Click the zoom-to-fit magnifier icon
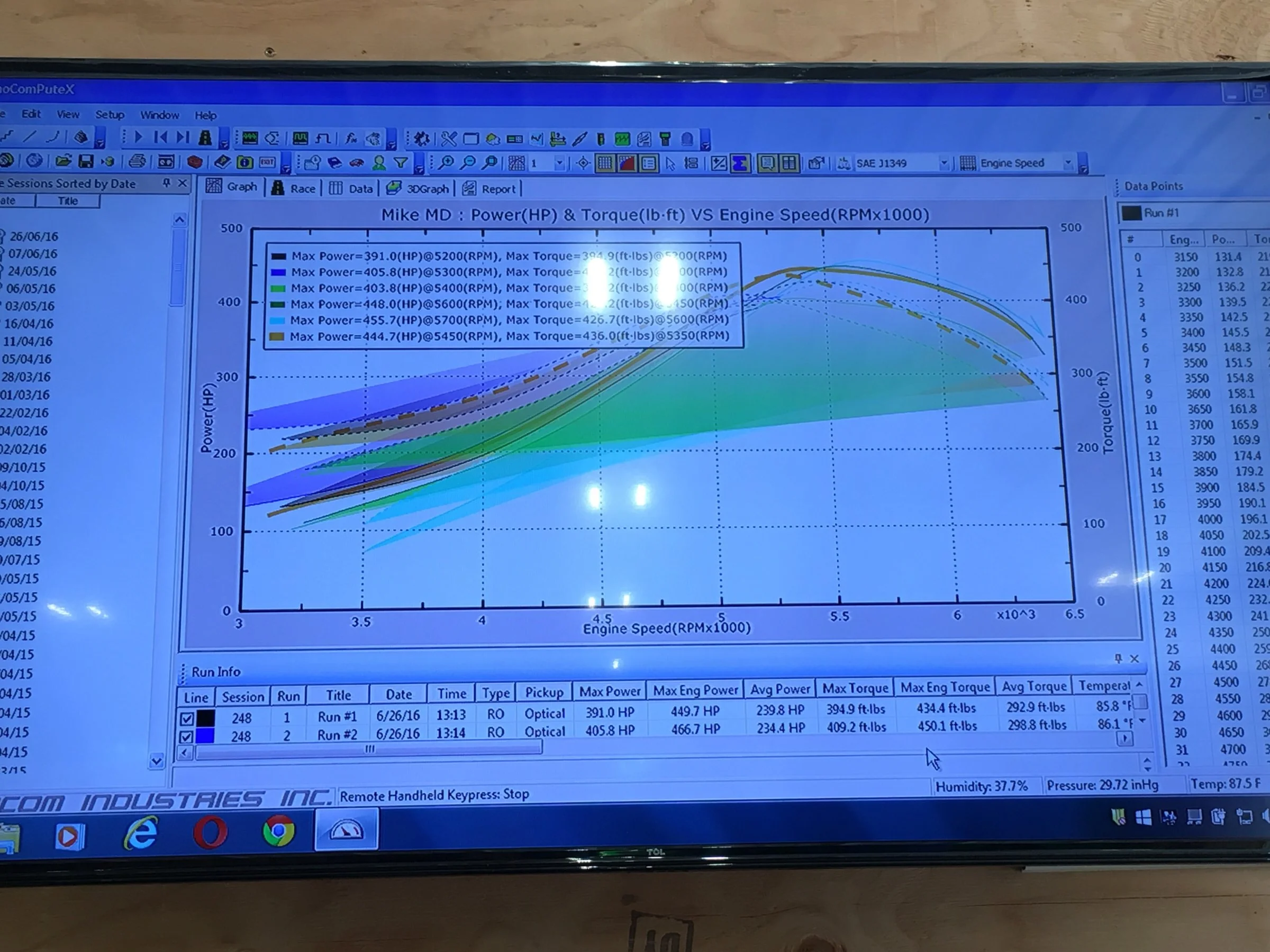This screenshot has width=1270, height=952. (x=489, y=163)
